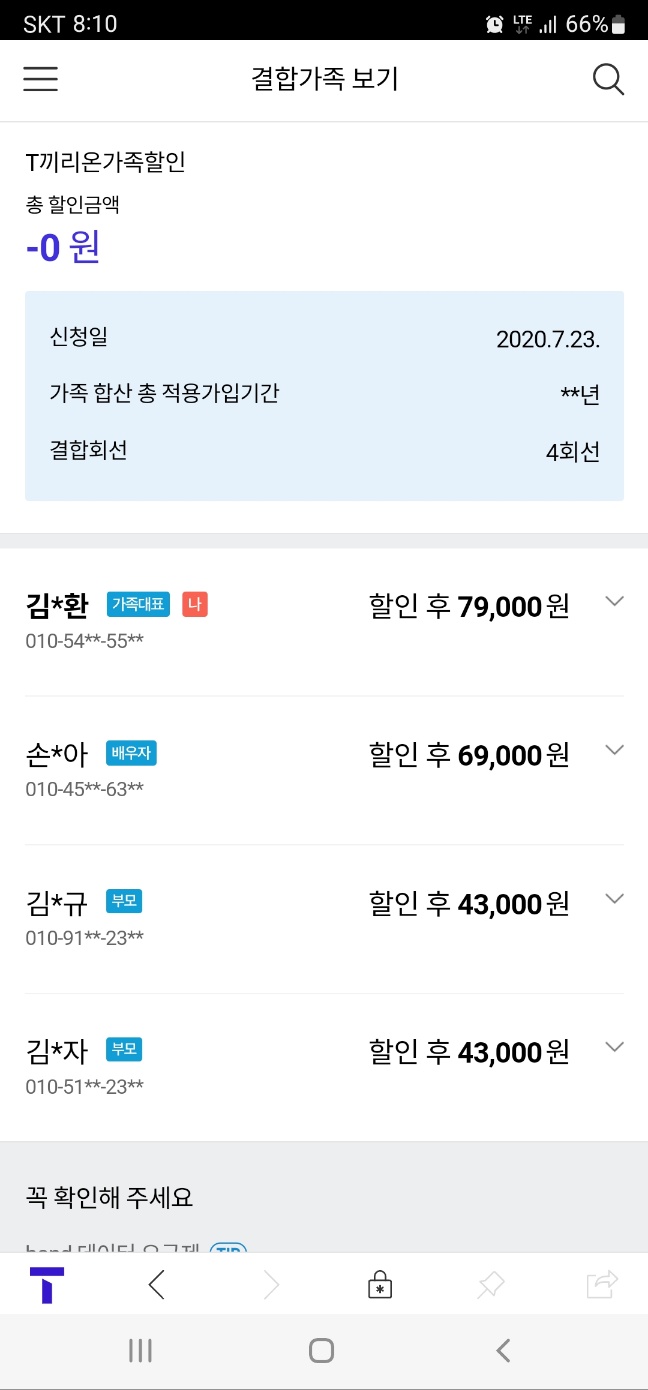This screenshot has width=648, height=1390.
Task: Tap the 가족대표 badge next to 김*환
Action: click(x=138, y=604)
